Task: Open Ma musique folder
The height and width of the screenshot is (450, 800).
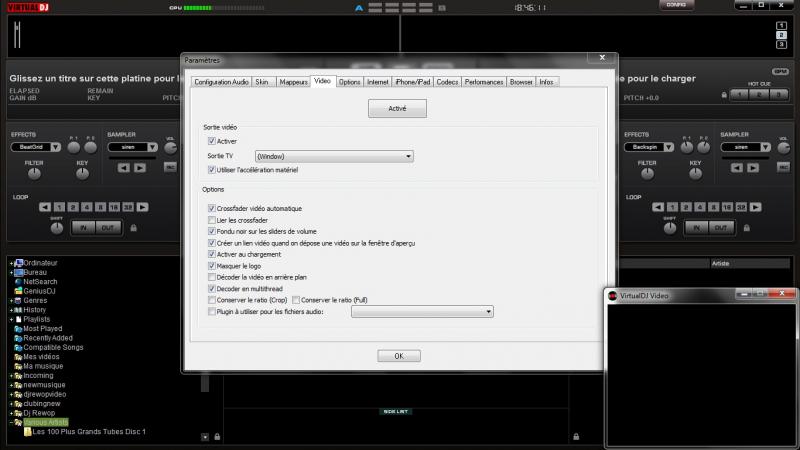Action: [43, 366]
